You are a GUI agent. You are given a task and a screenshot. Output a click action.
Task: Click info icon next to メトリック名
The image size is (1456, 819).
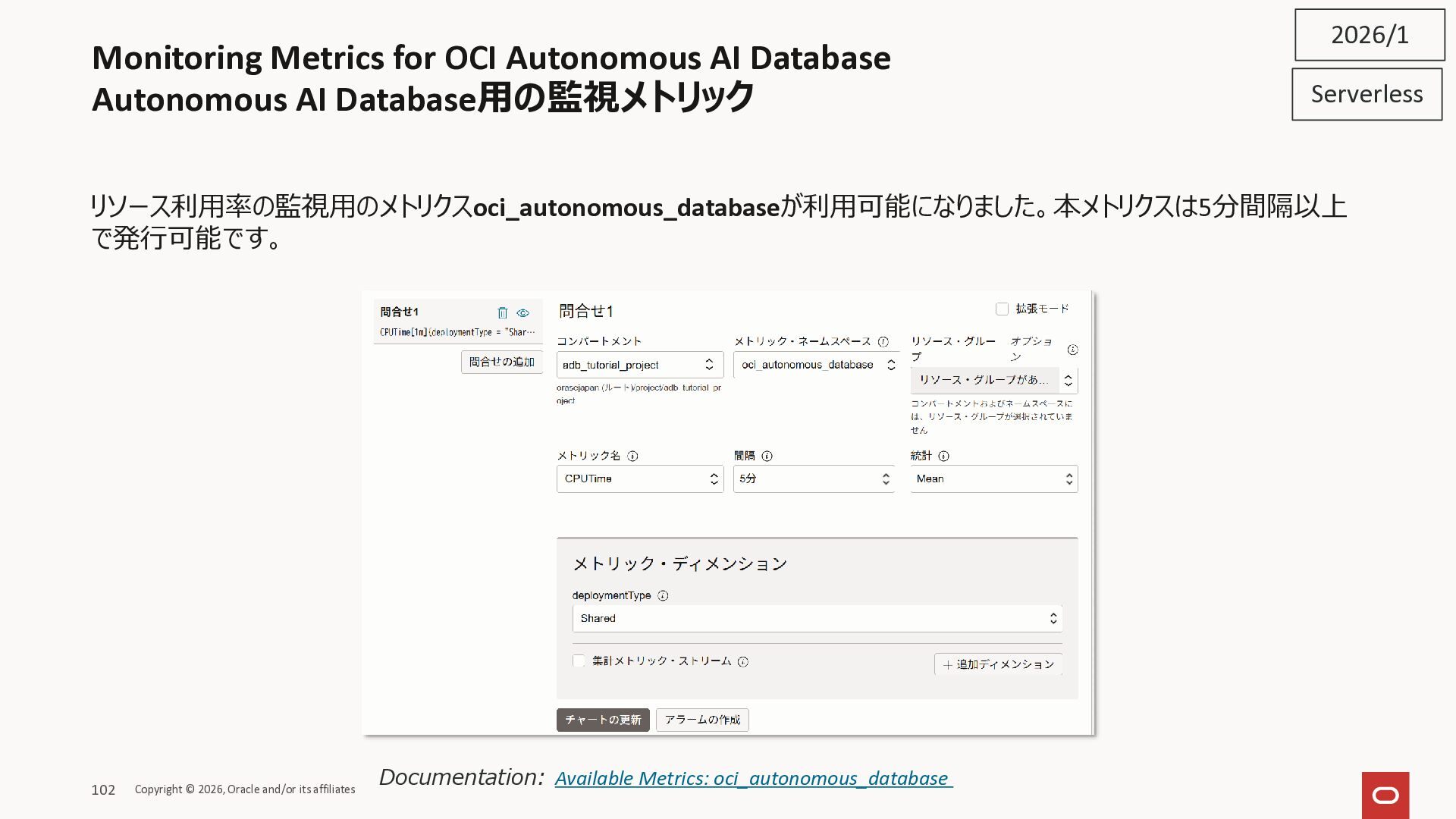tap(632, 457)
